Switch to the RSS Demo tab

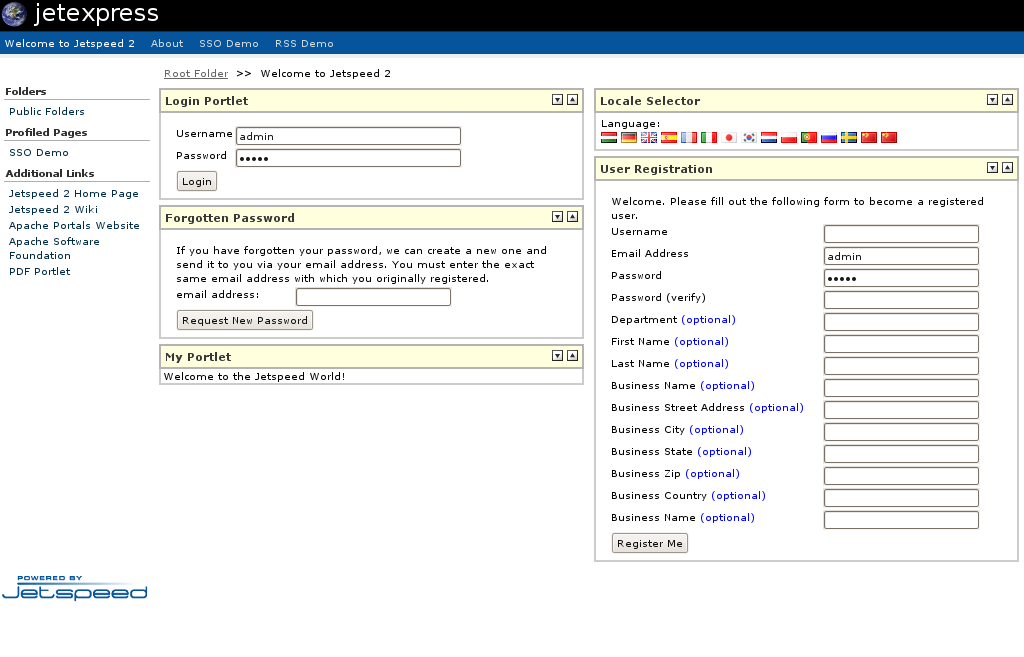pos(304,44)
